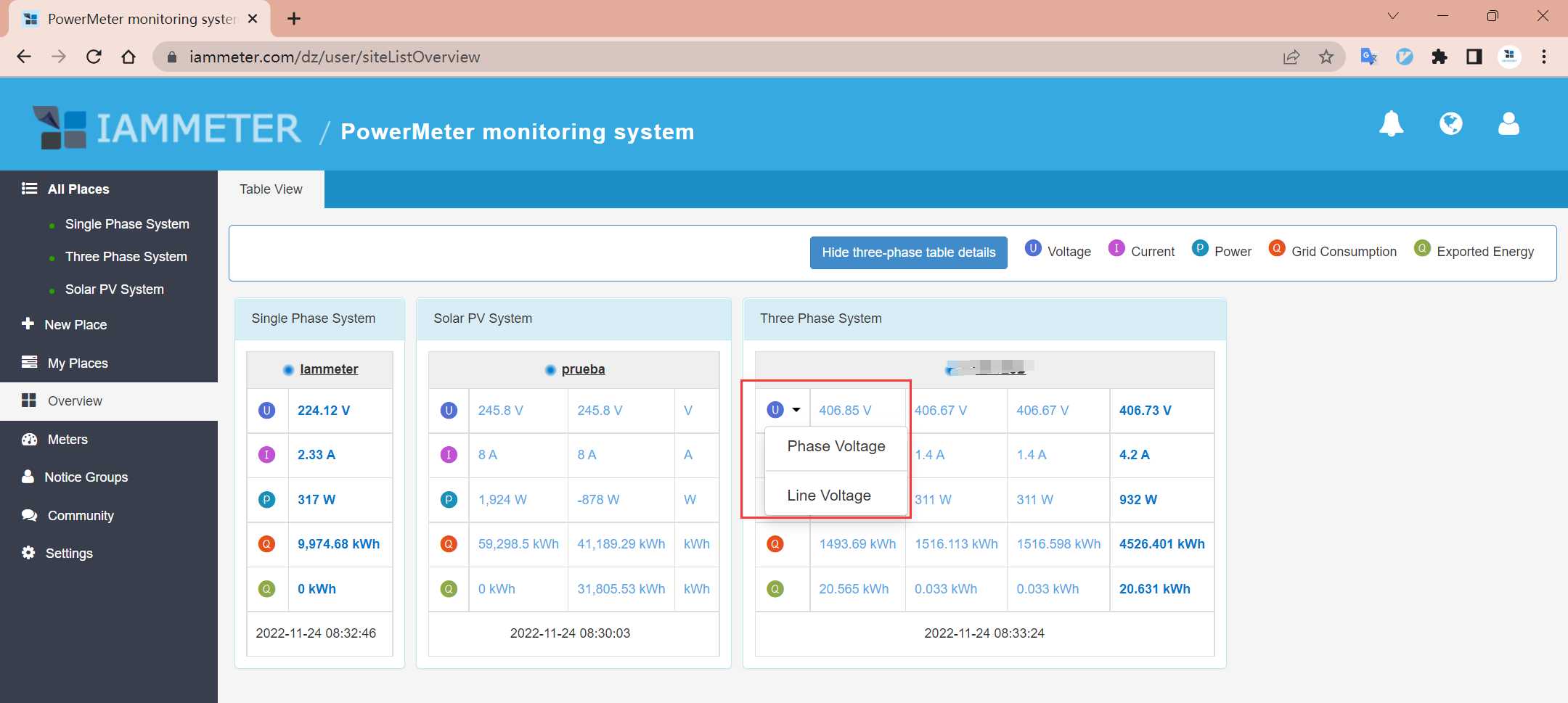Click the notification bell icon

pos(1391,124)
